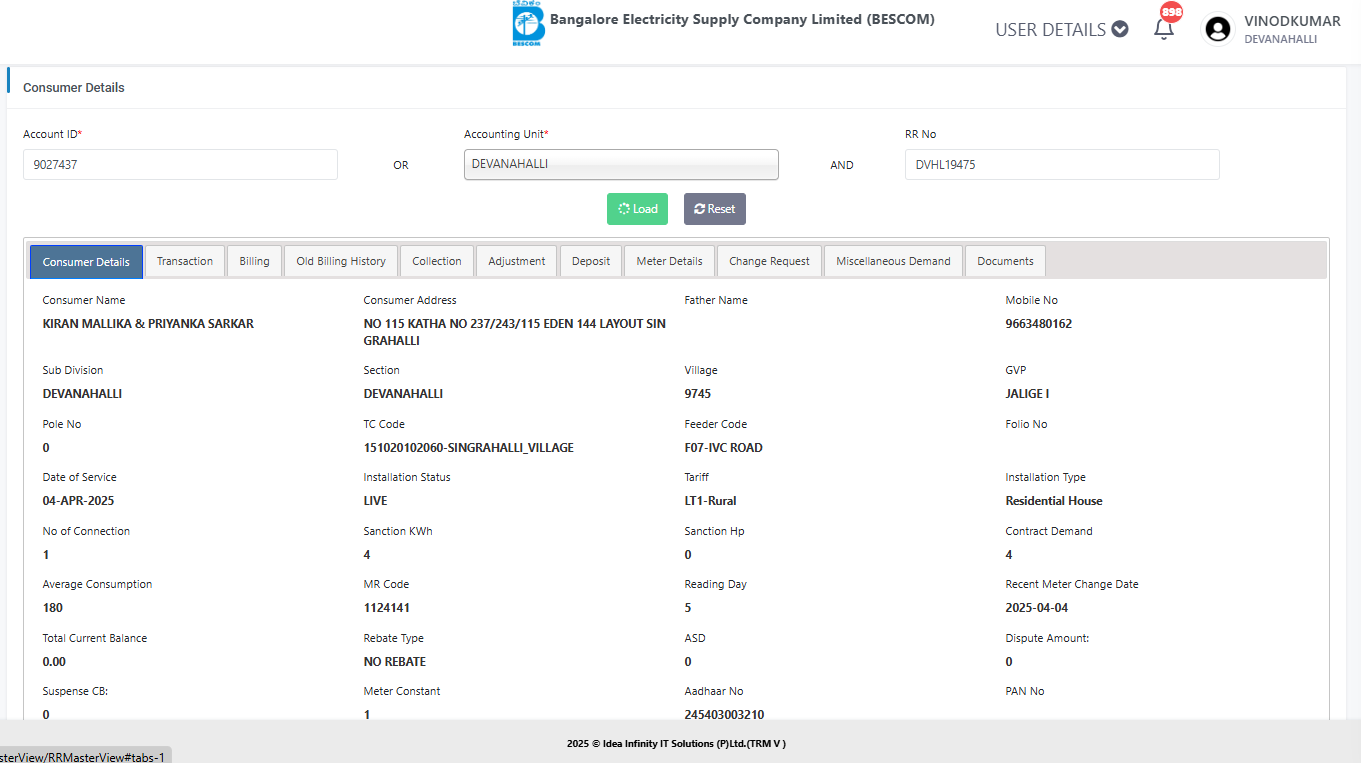Click MR Code value 1124141
1361x763 pixels.
click(x=387, y=608)
